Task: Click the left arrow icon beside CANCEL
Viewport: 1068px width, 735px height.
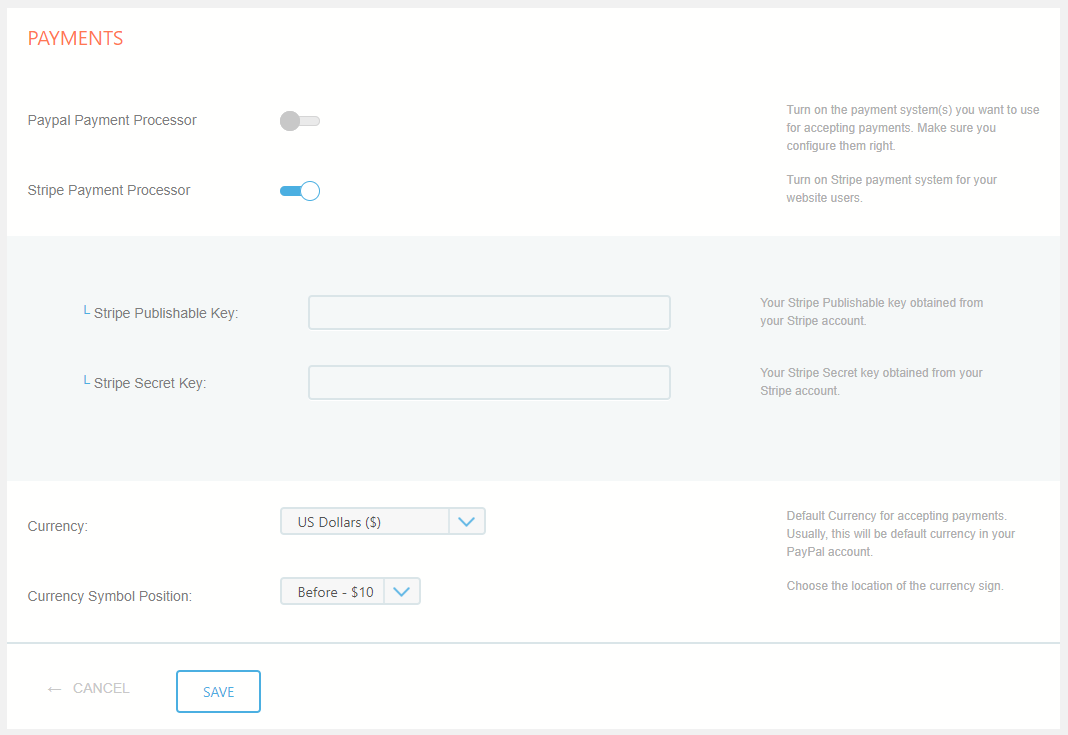Action: 54,689
